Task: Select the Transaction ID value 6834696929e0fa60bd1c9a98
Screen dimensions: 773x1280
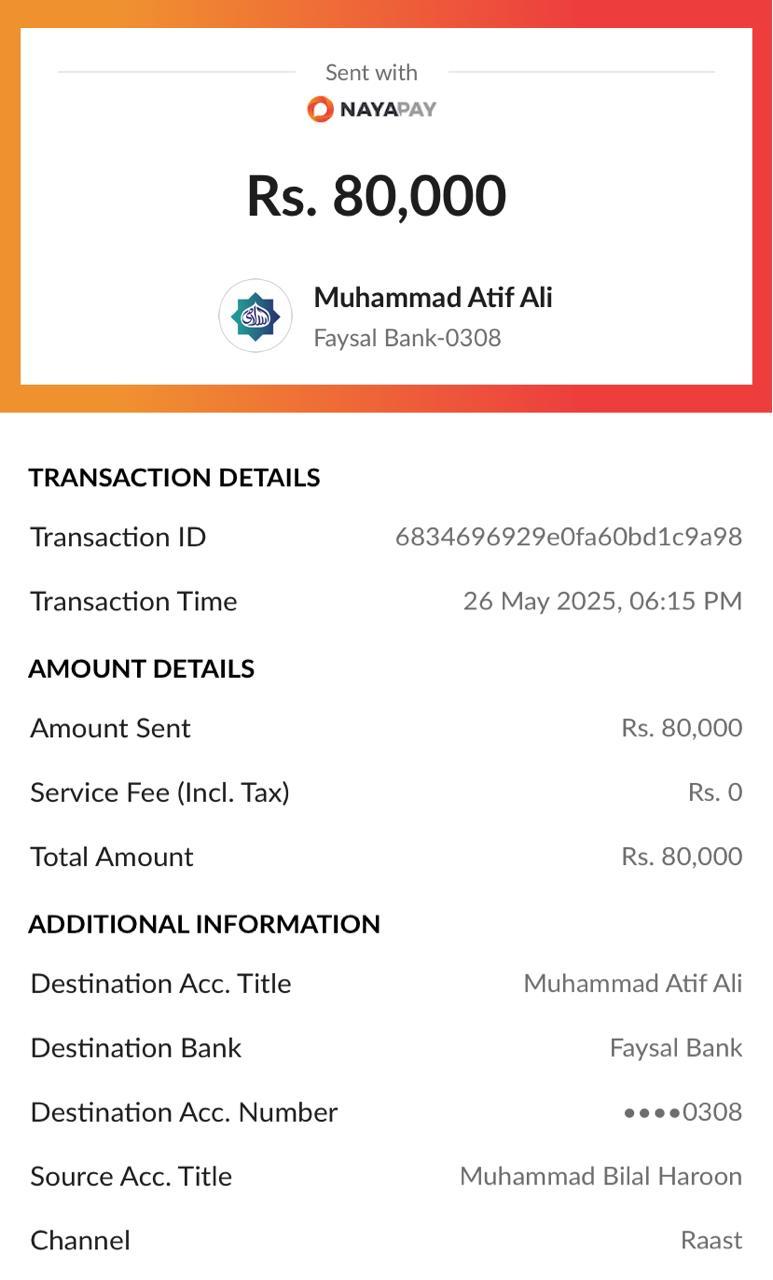Action: (568, 538)
